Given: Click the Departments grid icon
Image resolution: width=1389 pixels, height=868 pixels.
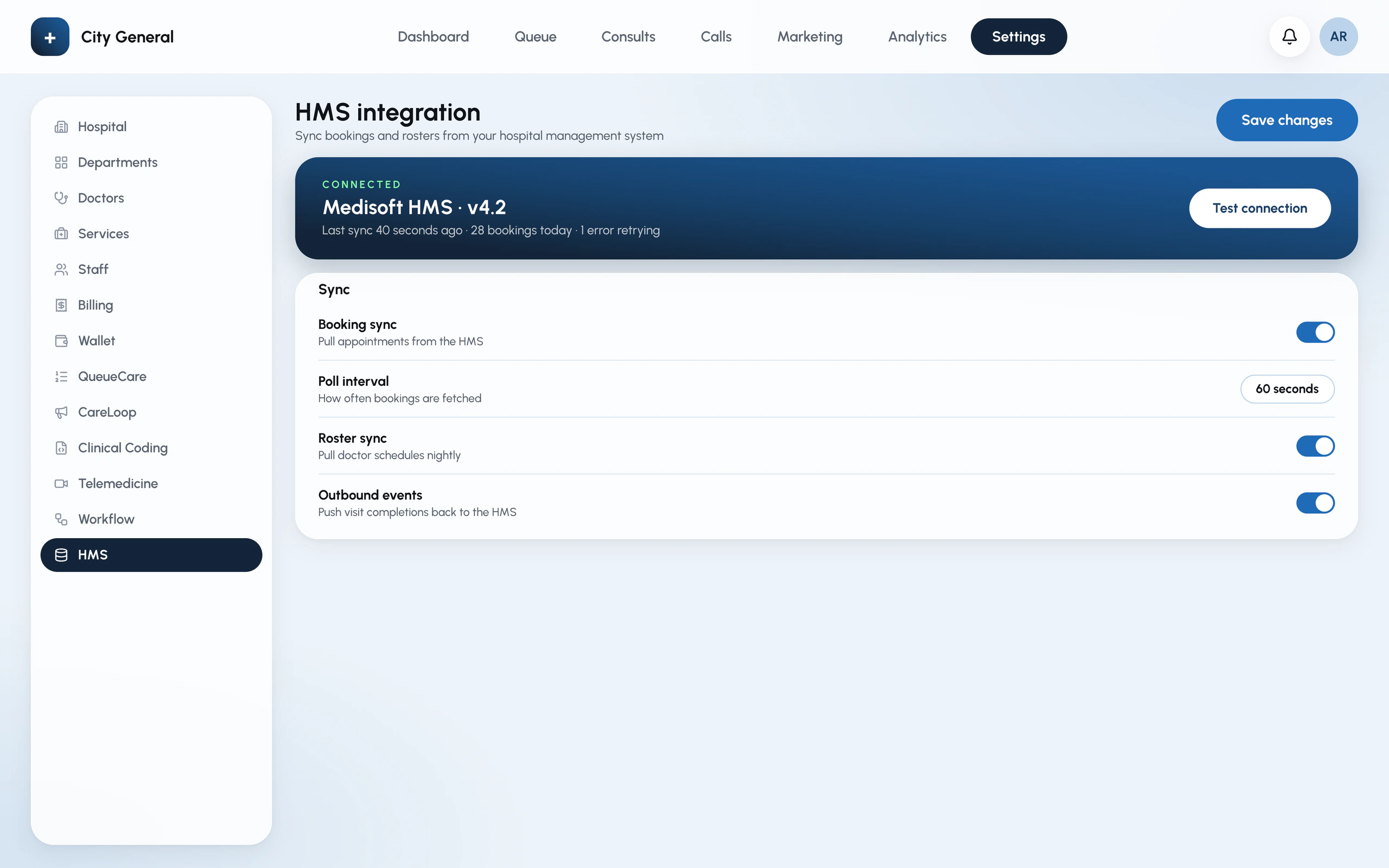Looking at the screenshot, I should (x=61, y=162).
